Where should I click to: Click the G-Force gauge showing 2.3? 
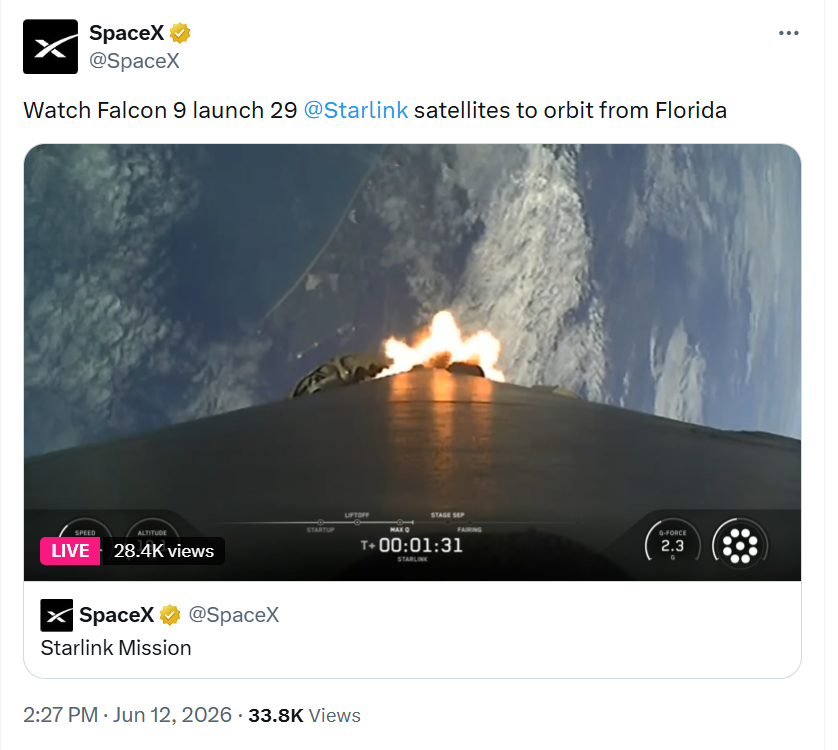(672, 544)
